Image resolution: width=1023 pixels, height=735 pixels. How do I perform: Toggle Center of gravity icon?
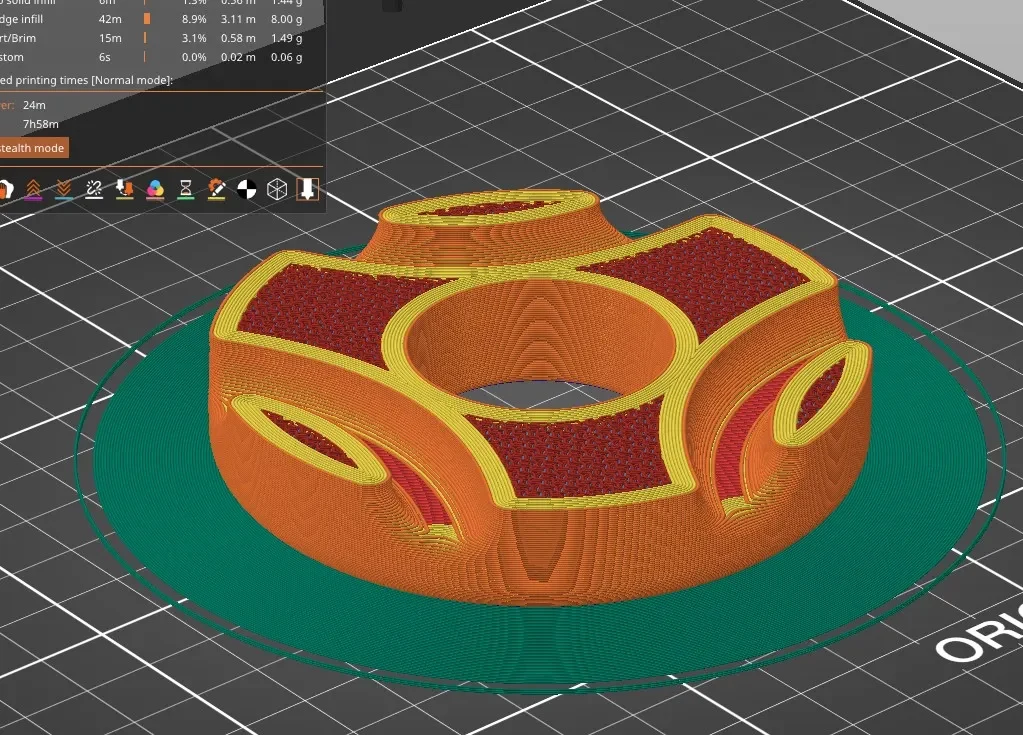pos(247,189)
